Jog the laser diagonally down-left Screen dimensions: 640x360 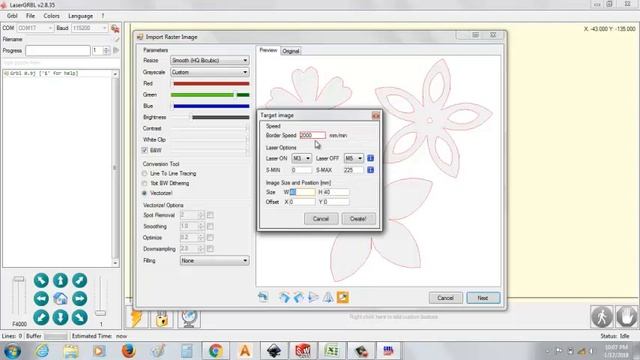[41, 317]
